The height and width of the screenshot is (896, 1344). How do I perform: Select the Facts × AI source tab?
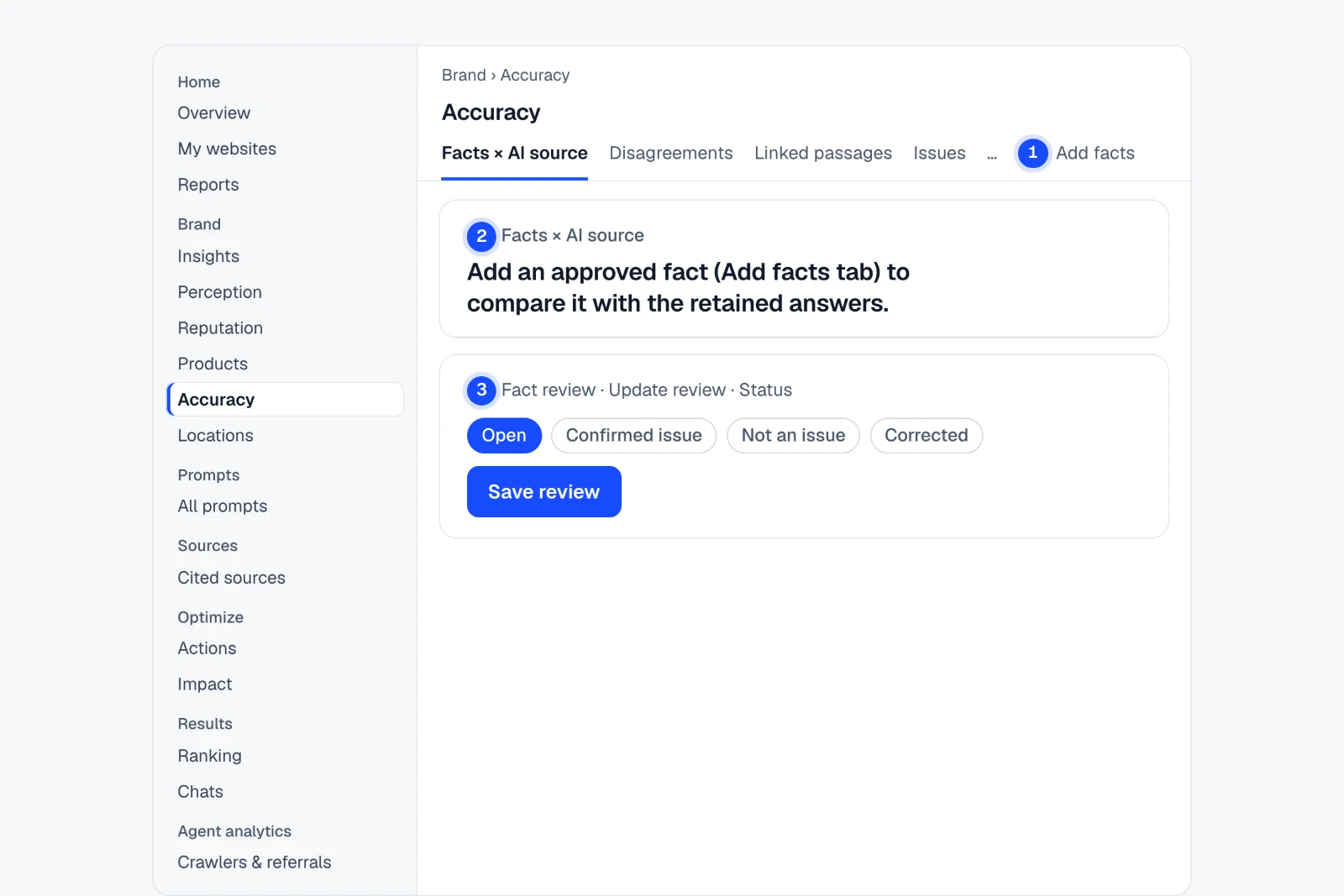pyautogui.click(x=514, y=154)
